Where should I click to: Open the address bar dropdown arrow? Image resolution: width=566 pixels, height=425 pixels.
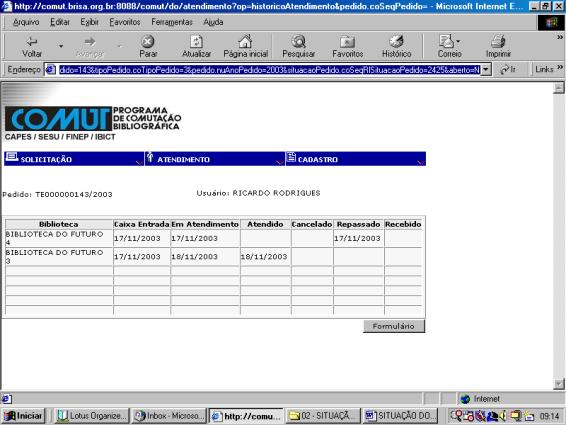pos(486,69)
